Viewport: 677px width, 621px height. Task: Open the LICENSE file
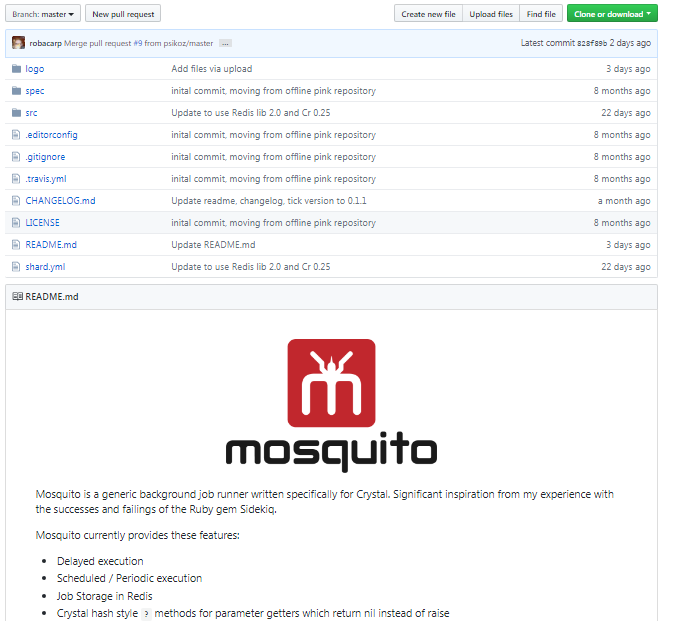[x=42, y=223]
